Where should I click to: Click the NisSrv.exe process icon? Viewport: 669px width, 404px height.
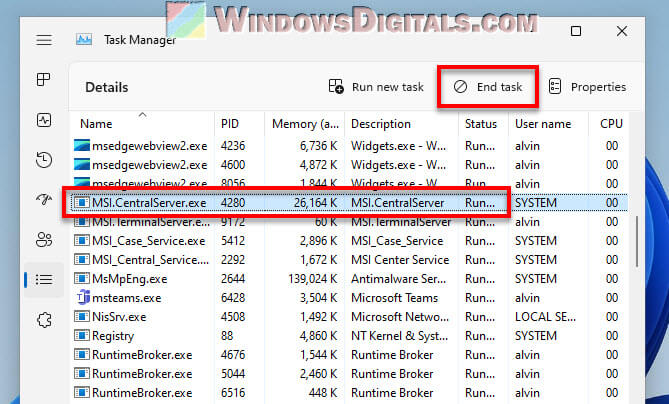(x=82, y=317)
